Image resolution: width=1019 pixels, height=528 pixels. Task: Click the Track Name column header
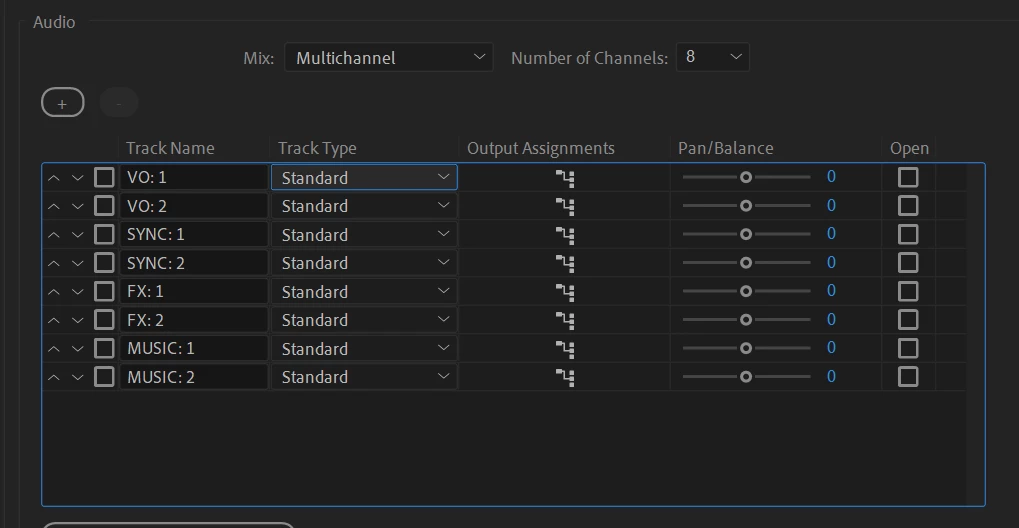point(170,148)
